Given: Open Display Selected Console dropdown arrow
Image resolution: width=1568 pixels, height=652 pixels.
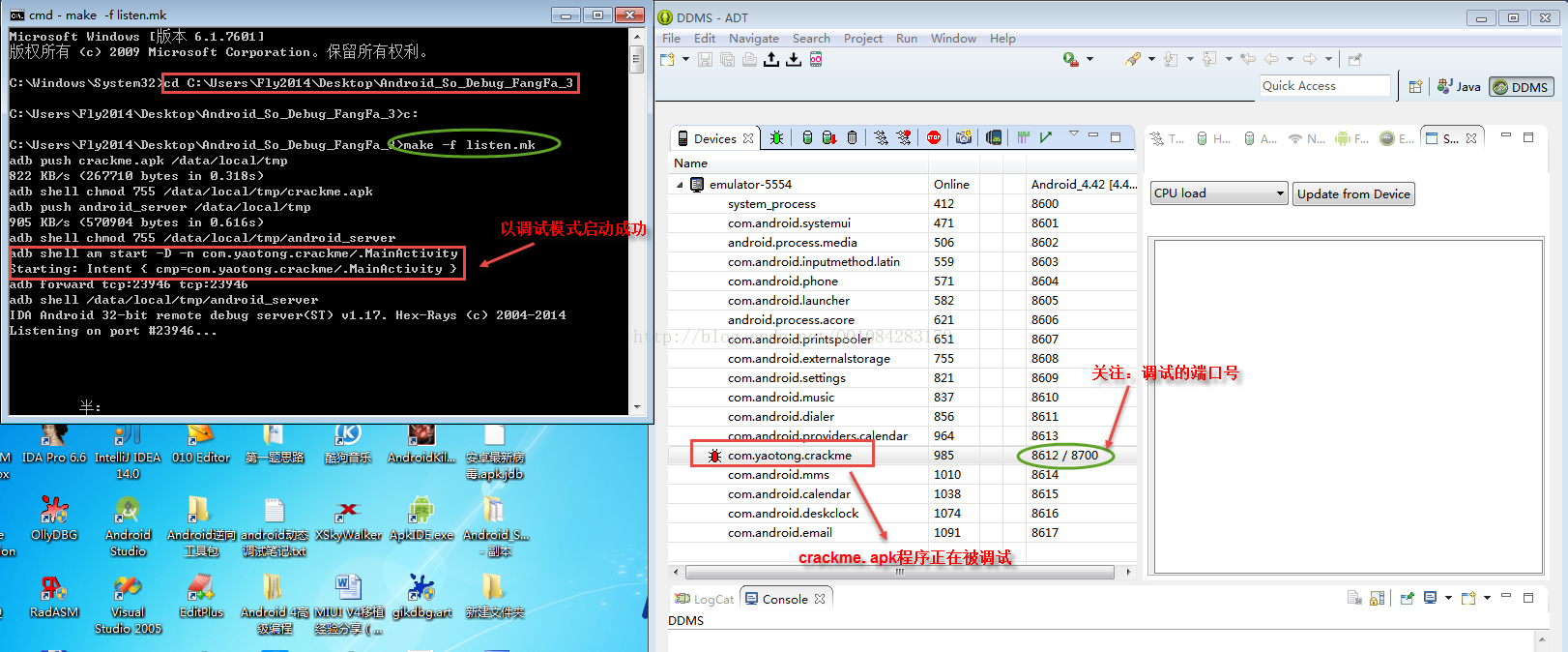Looking at the screenshot, I should tap(1448, 598).
